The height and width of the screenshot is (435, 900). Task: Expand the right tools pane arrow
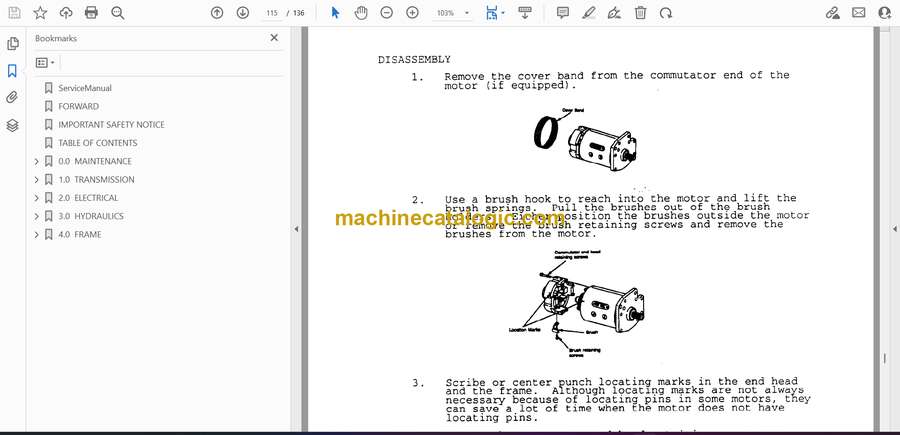(894, 229)
